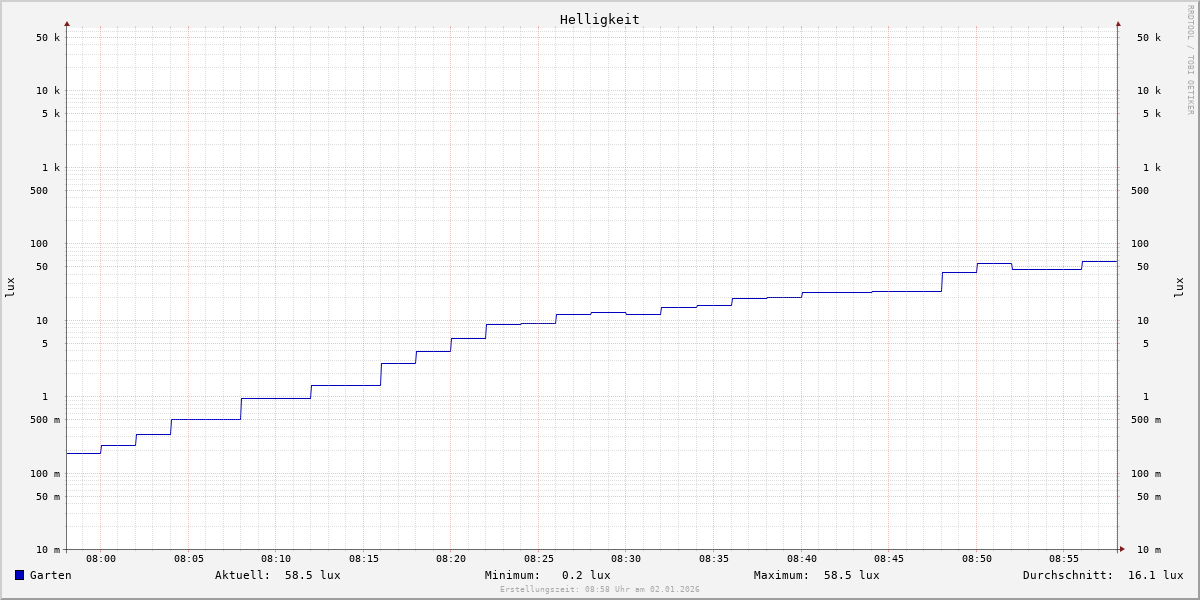Viewport: 1200px width, 600px height.
Task: Click the red arrow atop the right axis
Action: (1118, 23)
